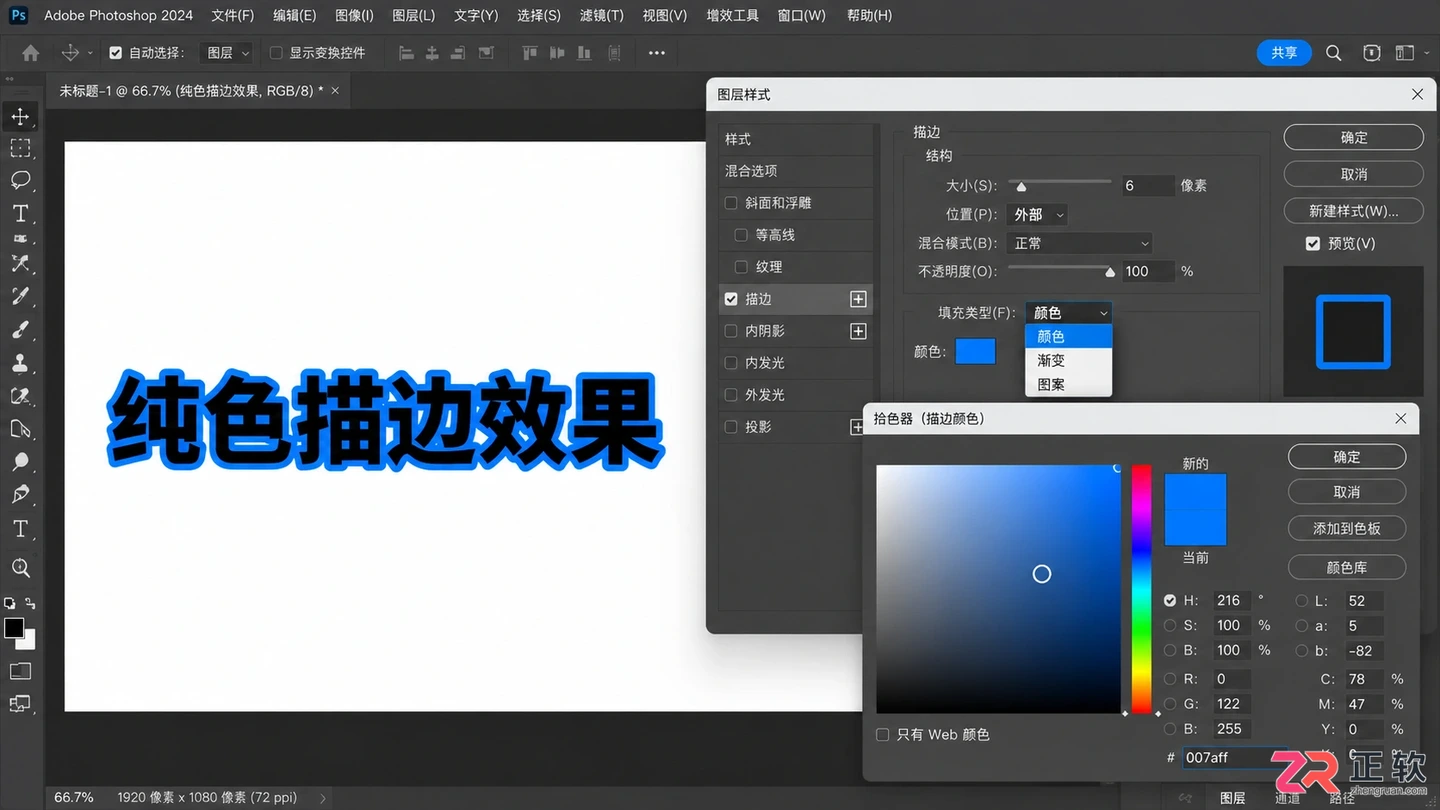Close the 未标题-1 document tab
Screen dimensions: 1440x810
coord(335,90)
